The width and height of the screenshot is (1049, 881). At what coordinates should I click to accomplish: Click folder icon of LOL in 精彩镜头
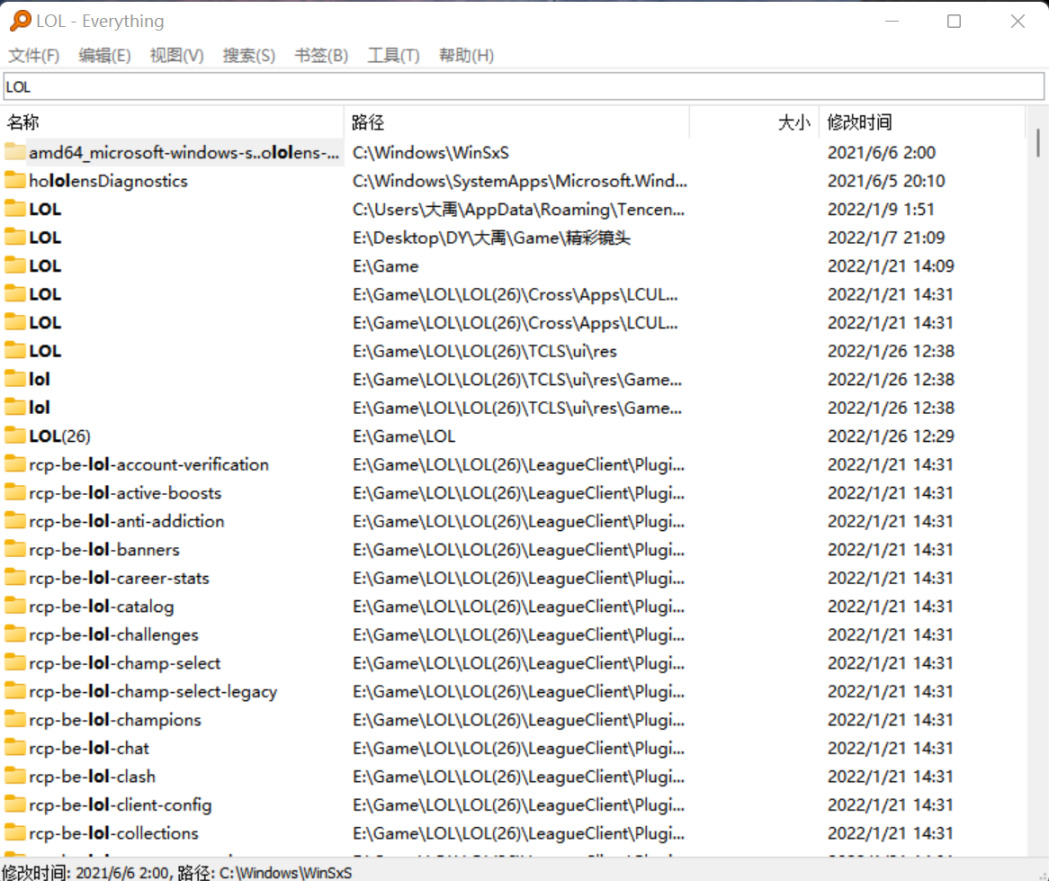pyautogui.click(x=15, y=237)
